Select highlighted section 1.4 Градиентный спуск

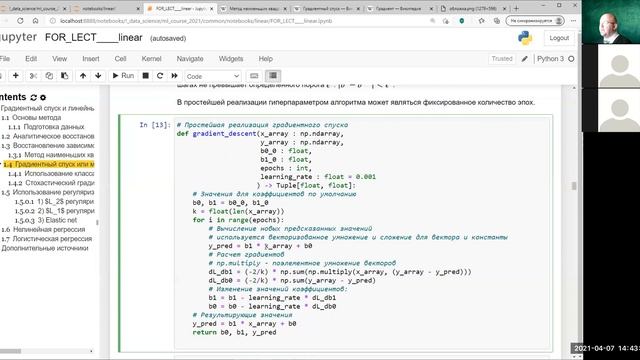(49, 164)
